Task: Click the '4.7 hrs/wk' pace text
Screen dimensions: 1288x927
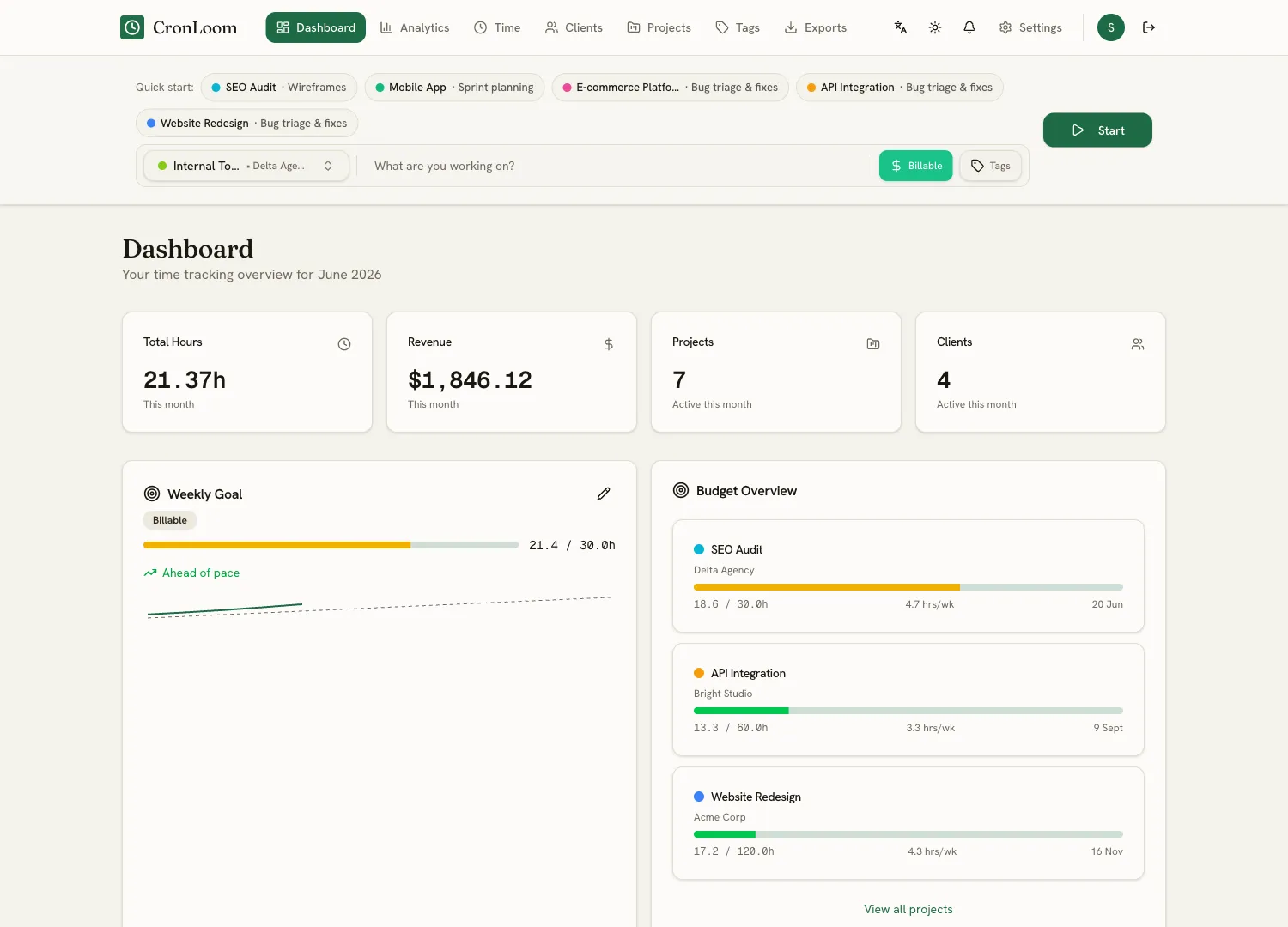Action: (x=930, y=604)
